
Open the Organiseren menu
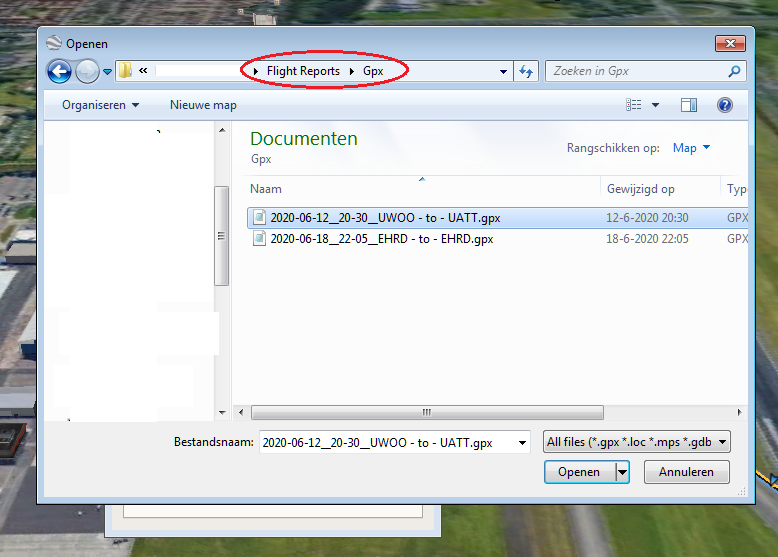click(x=100, y=105)
